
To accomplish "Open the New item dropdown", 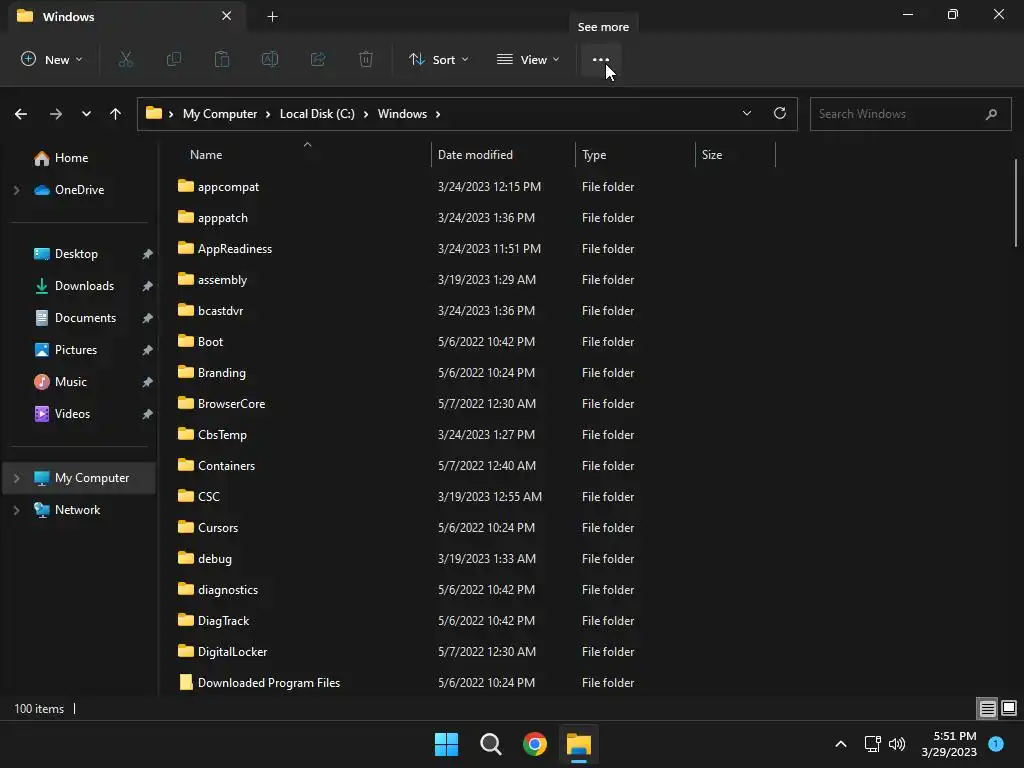I will click(x=52, y=59).
